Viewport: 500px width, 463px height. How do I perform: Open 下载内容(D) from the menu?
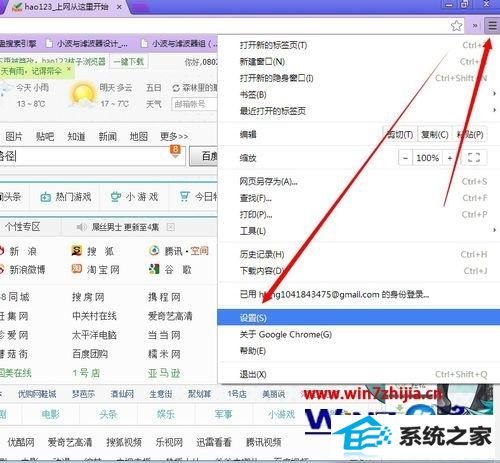[359, 271]
